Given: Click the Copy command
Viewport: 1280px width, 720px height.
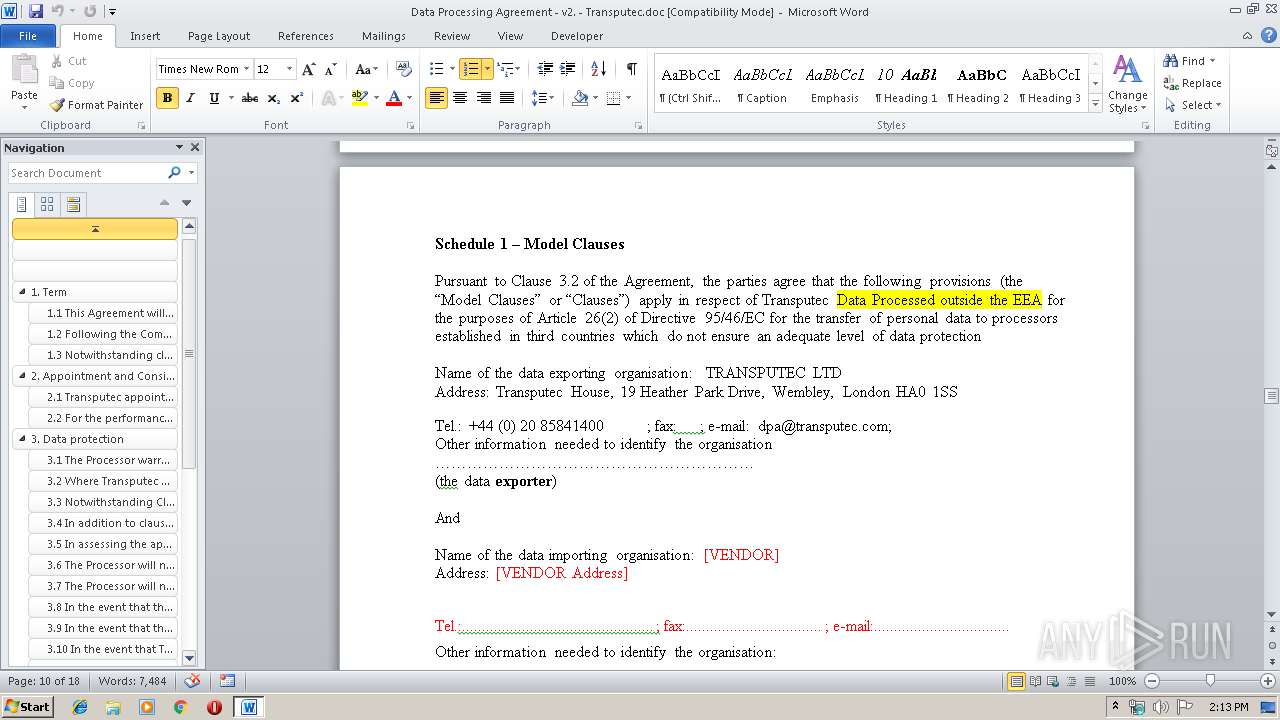Looking at the screenshot, I should tap(72, 83).
